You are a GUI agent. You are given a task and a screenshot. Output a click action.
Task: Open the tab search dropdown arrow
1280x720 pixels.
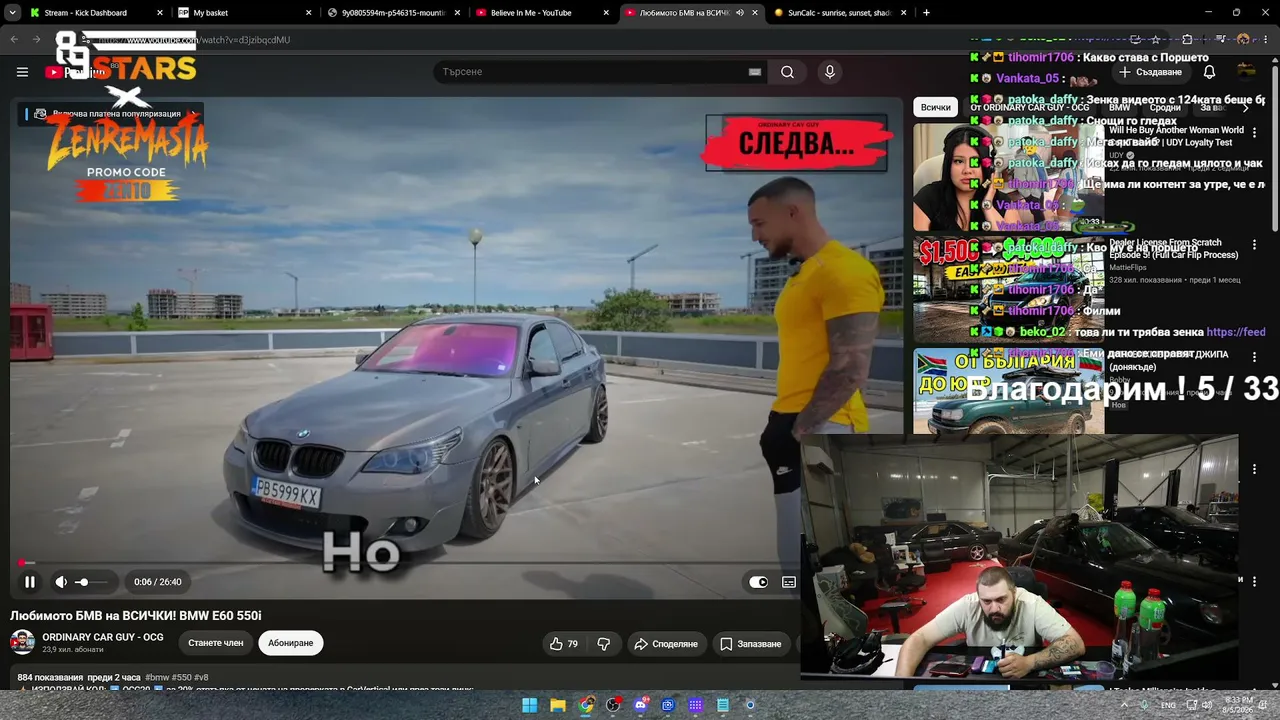(13, 13)
